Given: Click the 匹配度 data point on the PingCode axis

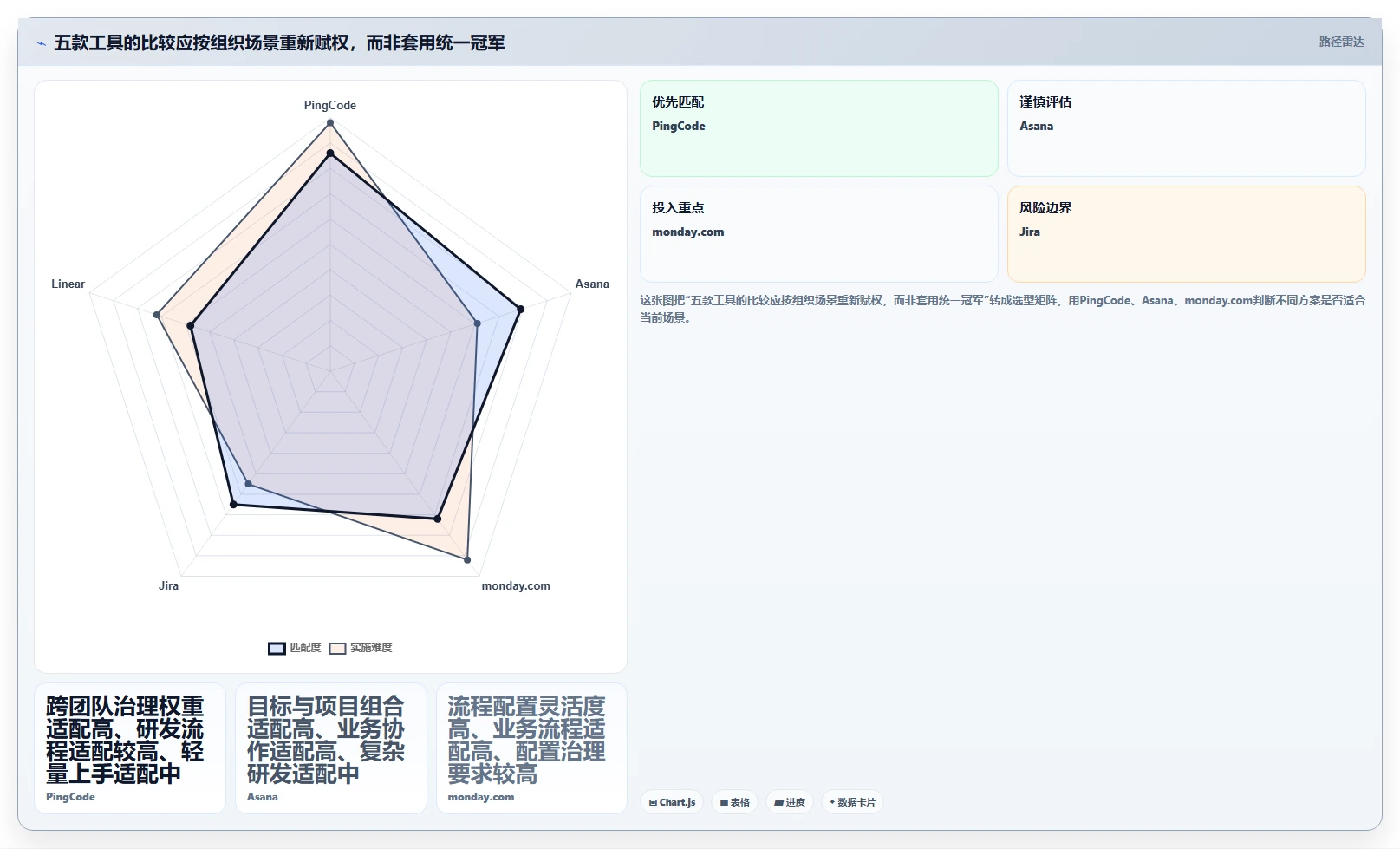Looking at the screenshot, I should tap(330, 153).
